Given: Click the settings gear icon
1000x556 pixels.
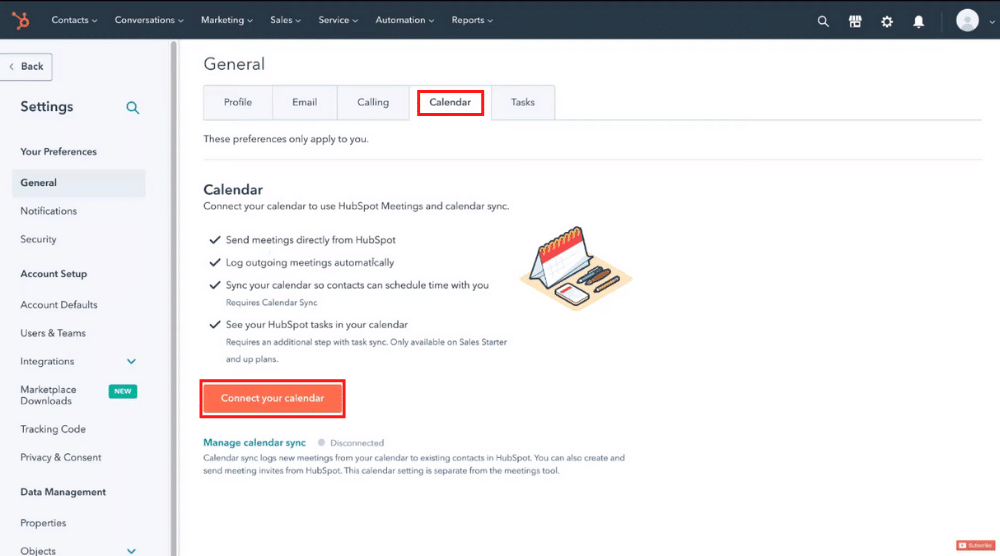Looking at the screenshot, I should [887, 21].
